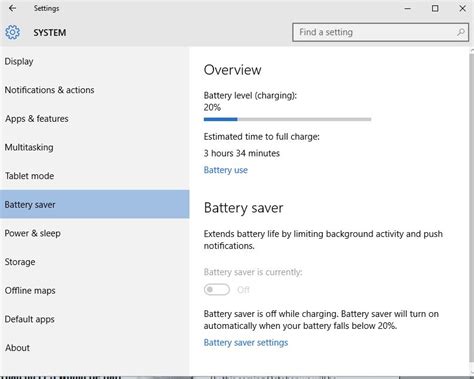This screenshot has height=379, width=474.
Task: Click the search magnifier icon
Action: [461, 32]
